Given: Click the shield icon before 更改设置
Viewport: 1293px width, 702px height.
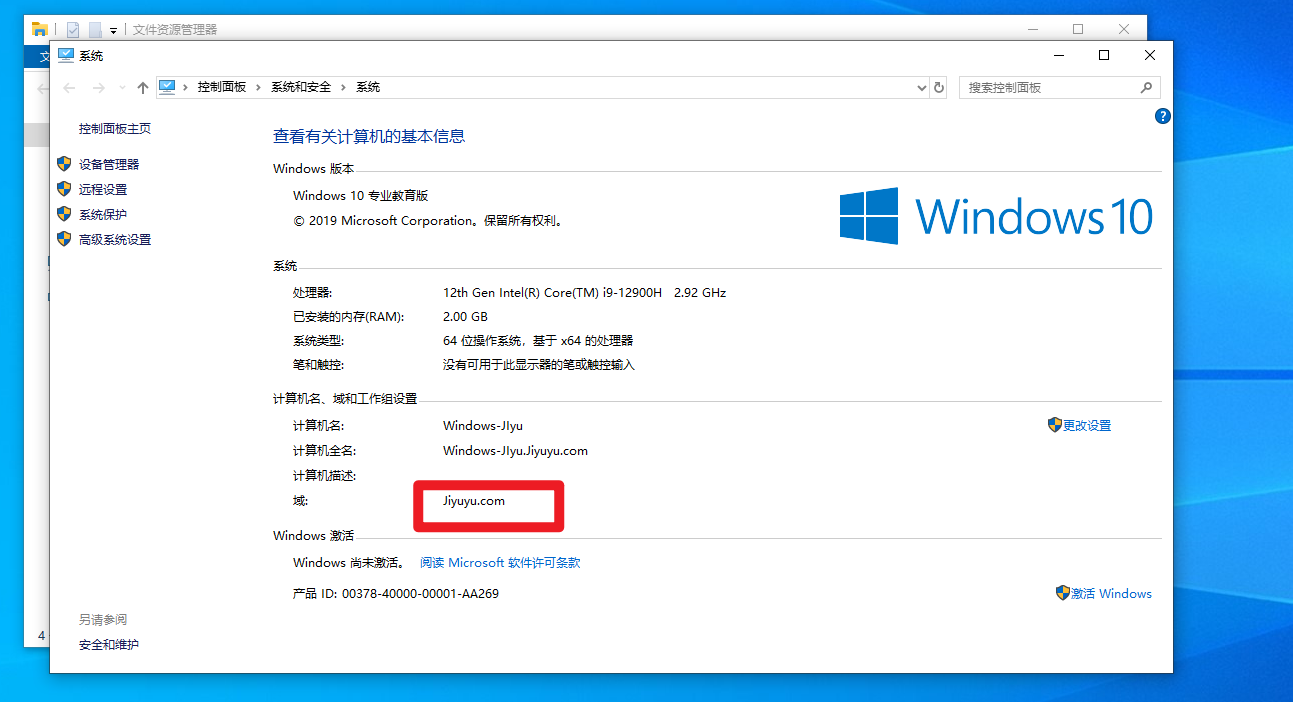Looking at the screenshot, I should (x=1054, y=425).
